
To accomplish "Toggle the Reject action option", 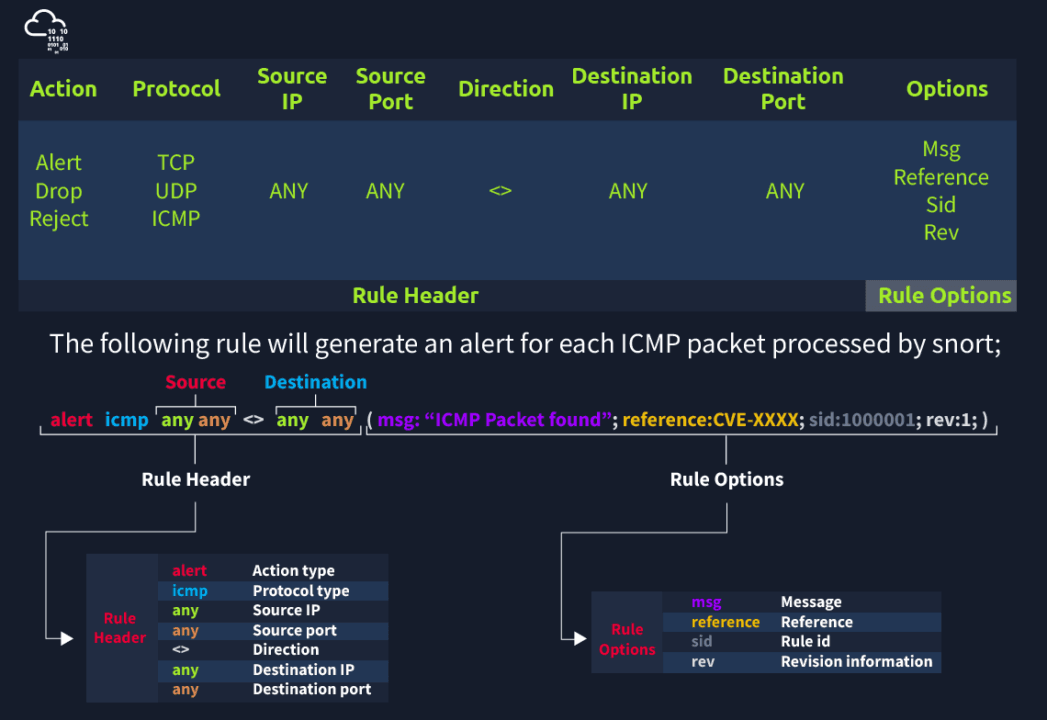I will (x=58, y=218).
